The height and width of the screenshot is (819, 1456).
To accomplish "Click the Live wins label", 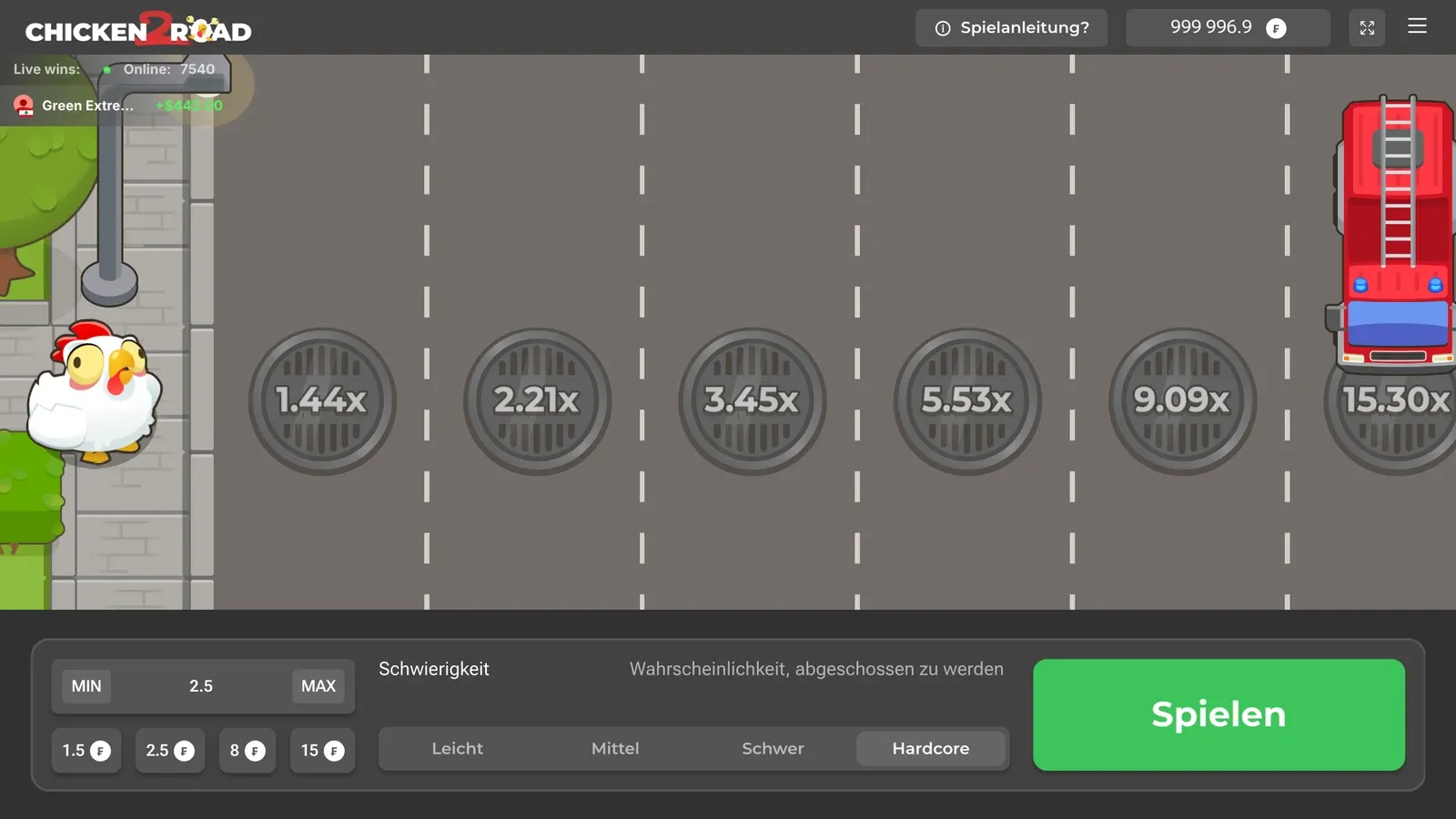I will (46, 69).
